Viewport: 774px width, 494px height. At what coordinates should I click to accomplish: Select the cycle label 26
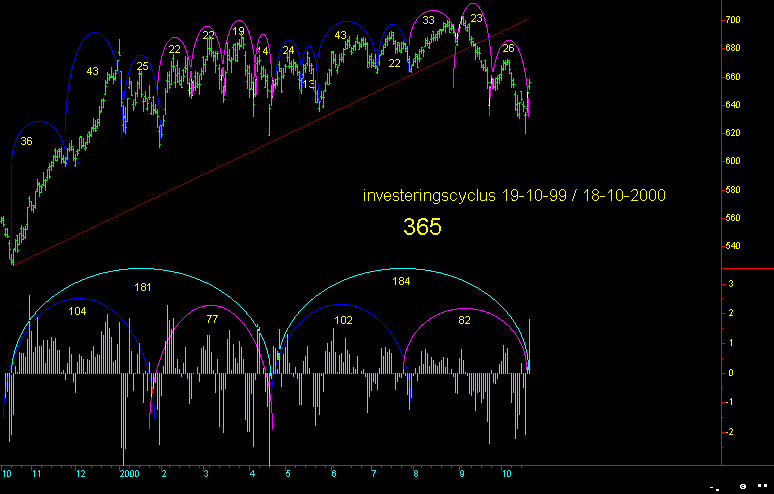[x=508, y=48]
